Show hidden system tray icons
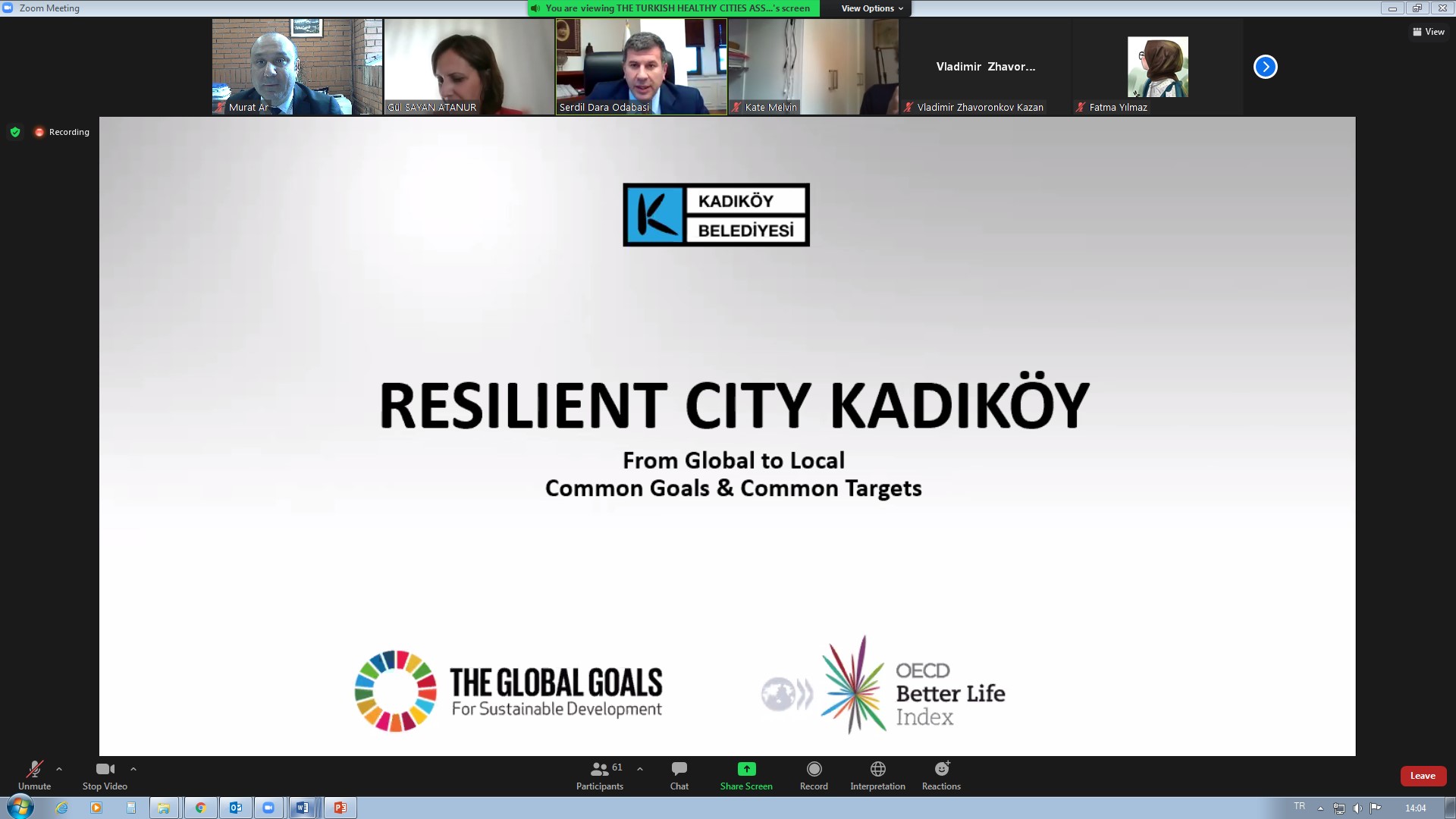Image resolution: width=1456 pixels, height=819 pixels. point(1320,808)
